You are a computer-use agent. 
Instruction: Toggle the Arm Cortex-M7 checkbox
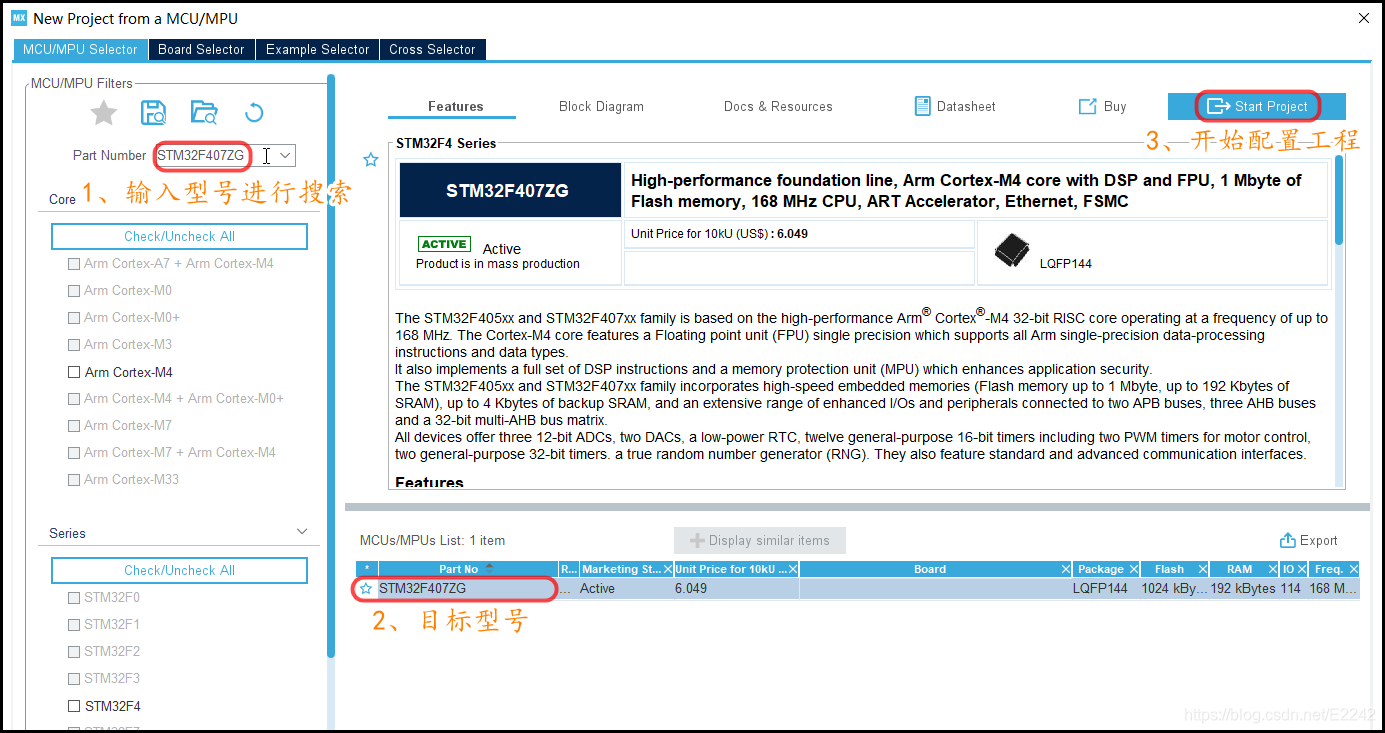point(73,426)
